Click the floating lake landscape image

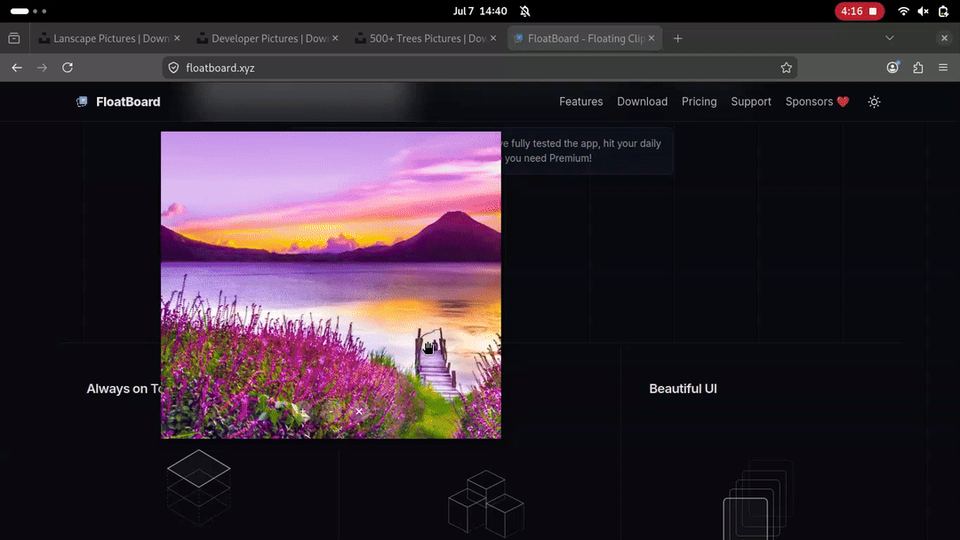pos(331,285)
